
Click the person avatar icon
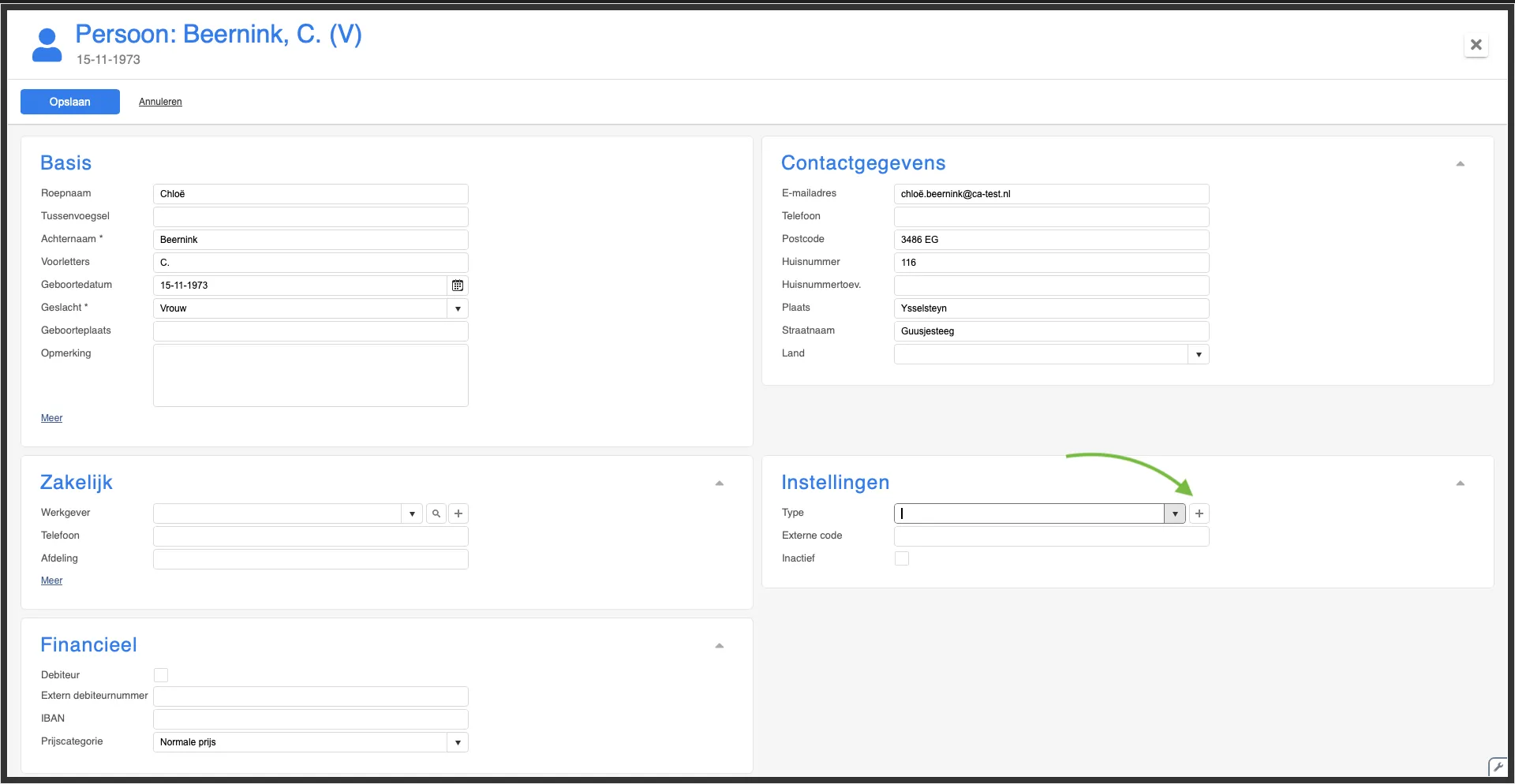pos(47,45)
